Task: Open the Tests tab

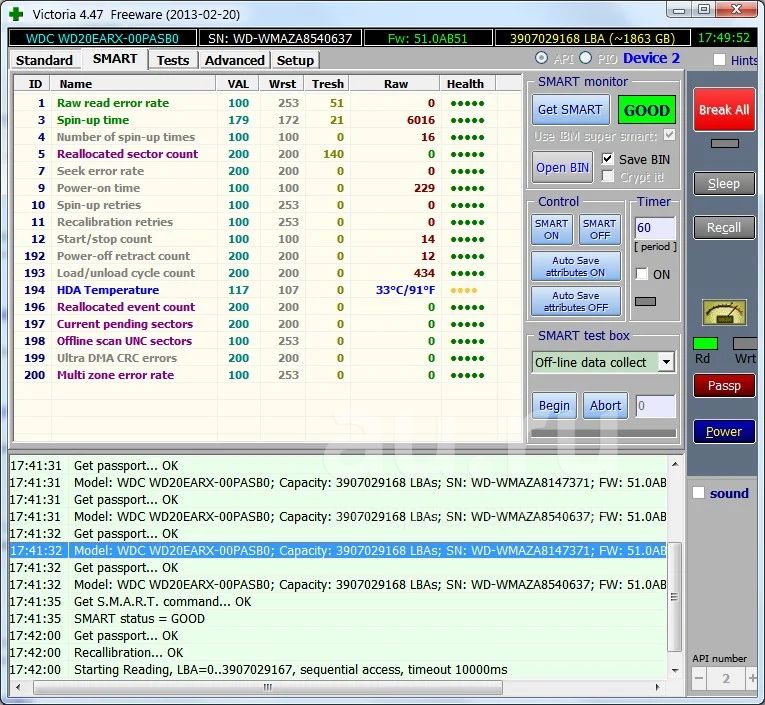Action: click(173, 60)
